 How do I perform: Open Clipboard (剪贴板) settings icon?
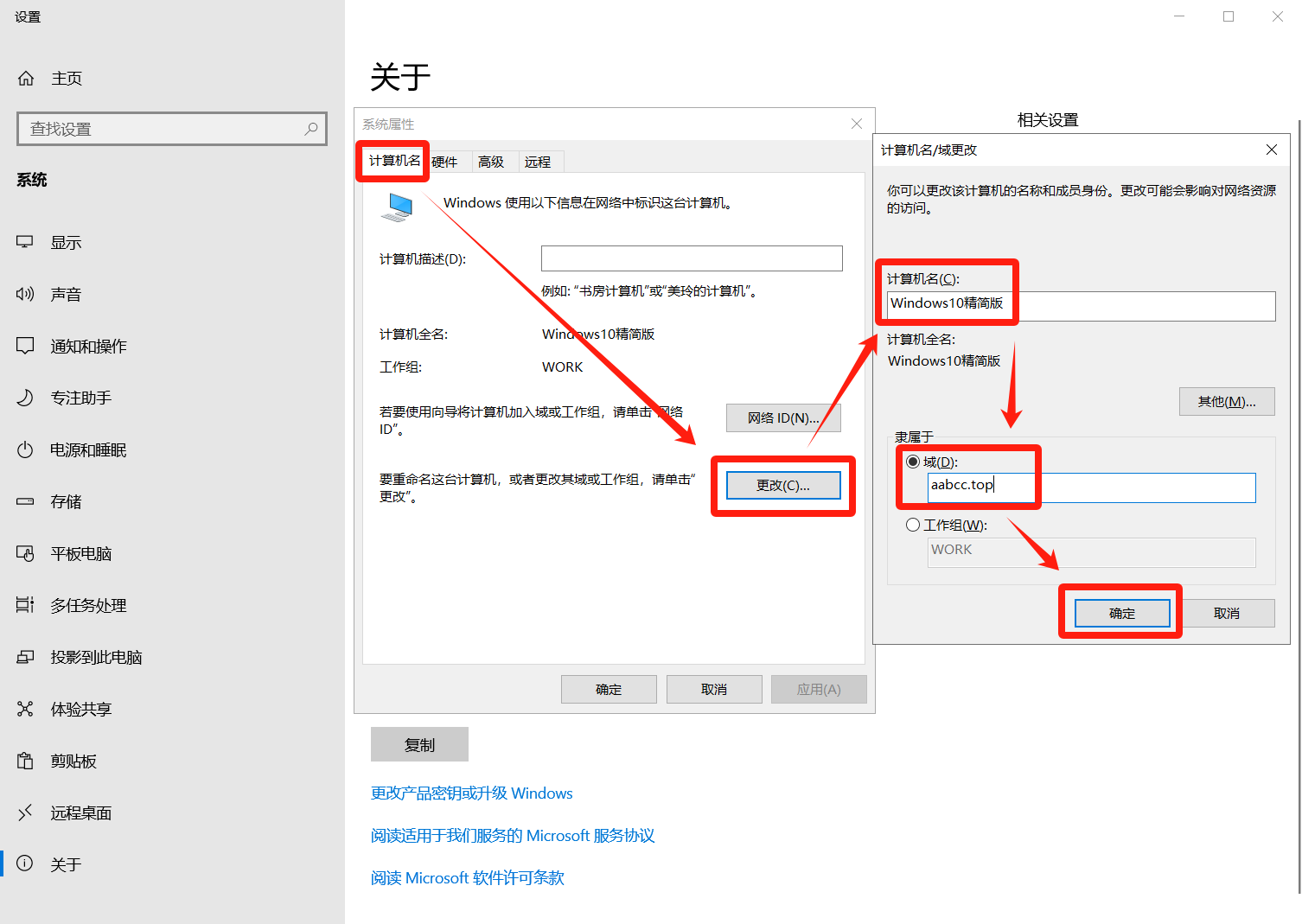click(x=25, y=761)
